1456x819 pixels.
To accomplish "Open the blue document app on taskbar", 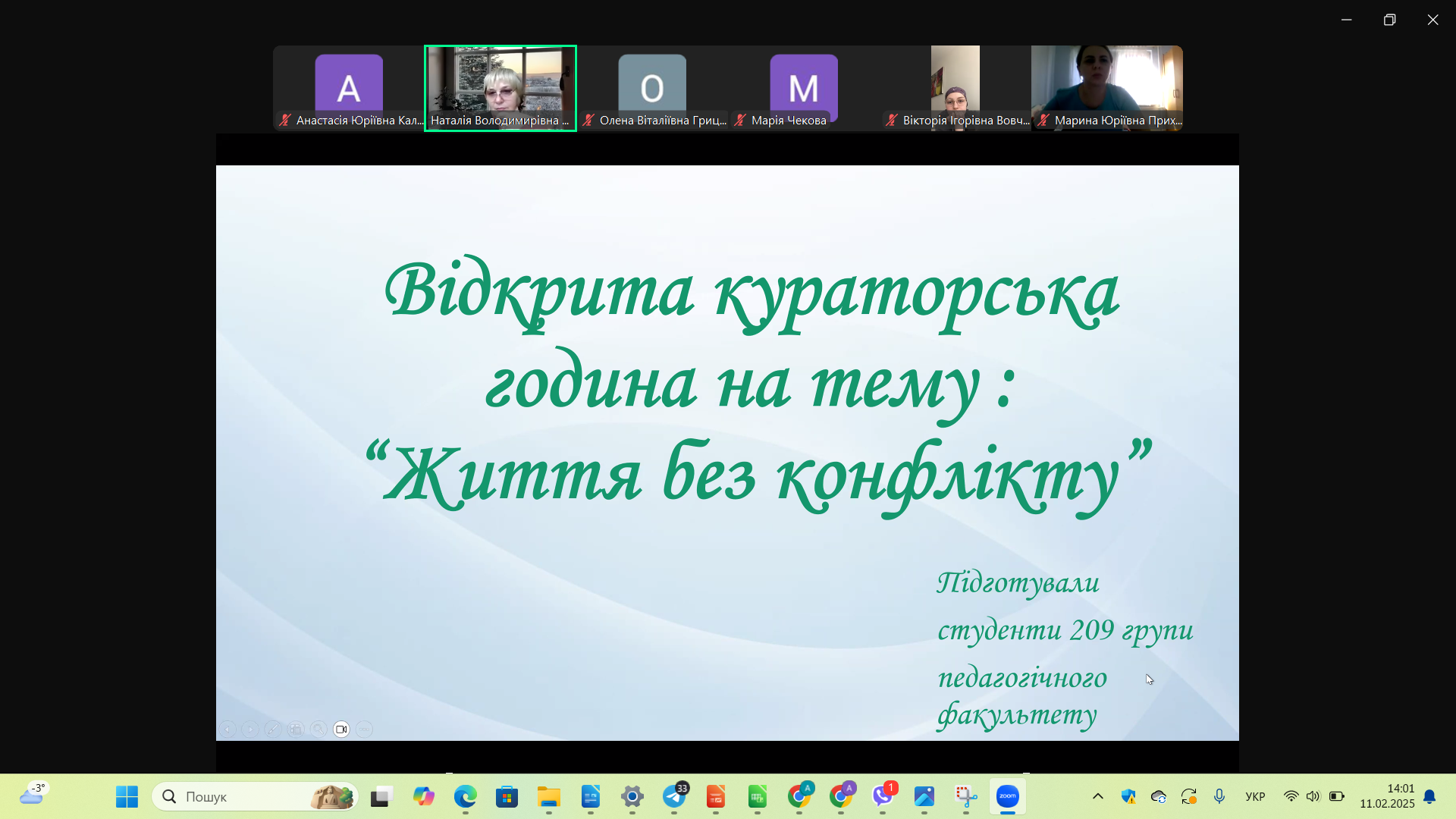I will 590,796.
